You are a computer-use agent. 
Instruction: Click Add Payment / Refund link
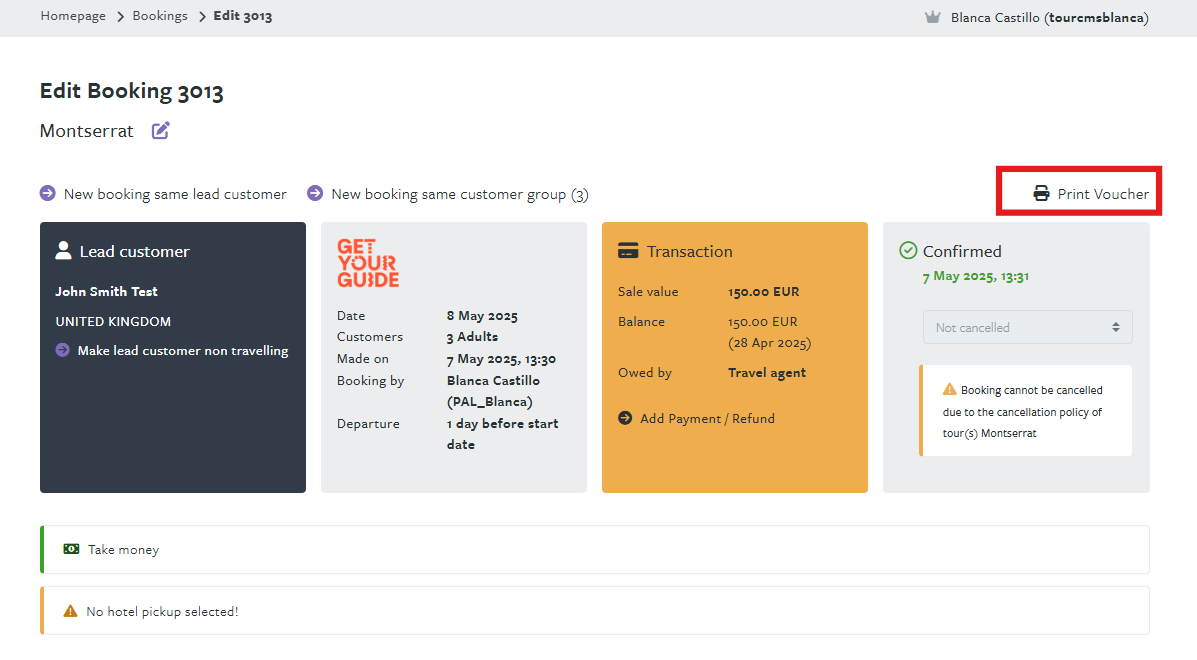707,418
